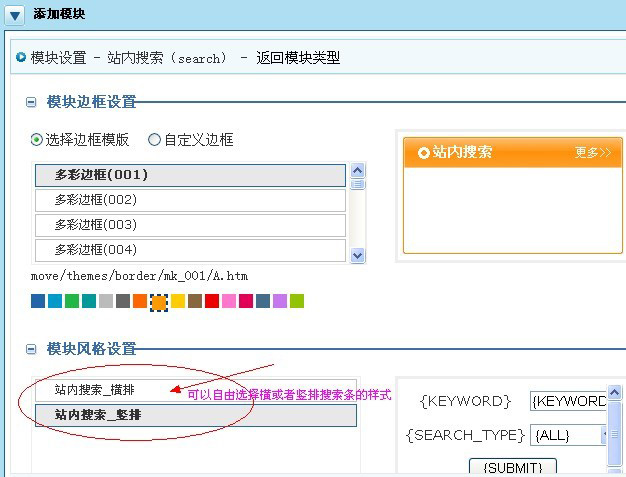Pick the teal color swatch
The width and height of the screenshot is (626, 477).
pos(89,301)
